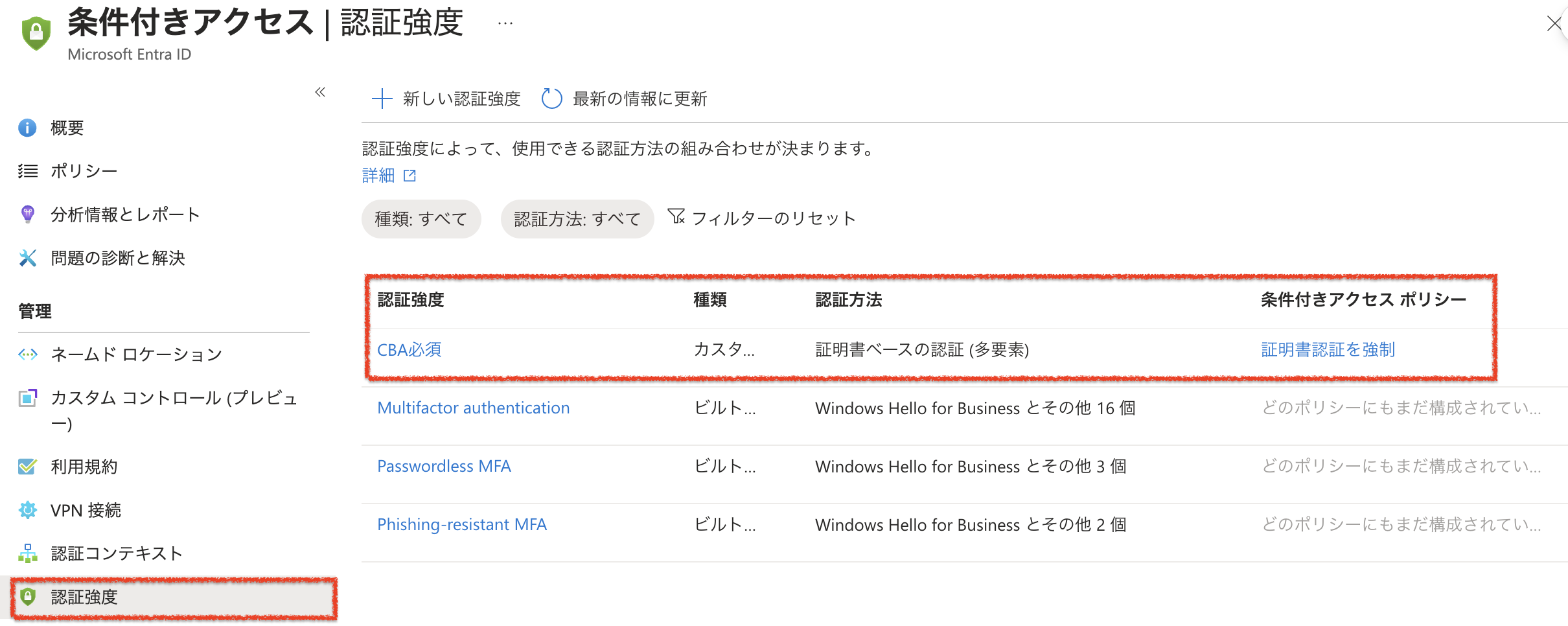This screenshot has height=626, width=1568.
Task: Click the wrench icon for 問題の診断と解決
Action: pos(27,258)
